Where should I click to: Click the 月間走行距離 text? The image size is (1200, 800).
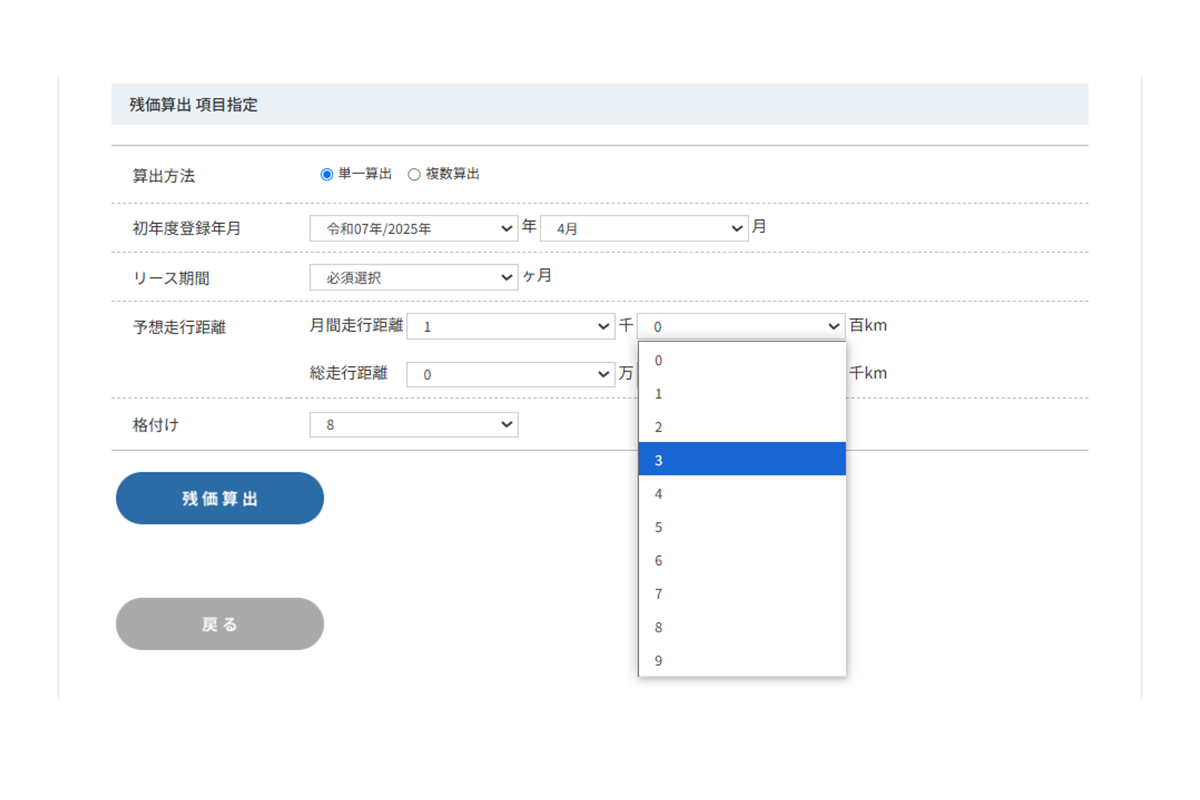[356, 325]
